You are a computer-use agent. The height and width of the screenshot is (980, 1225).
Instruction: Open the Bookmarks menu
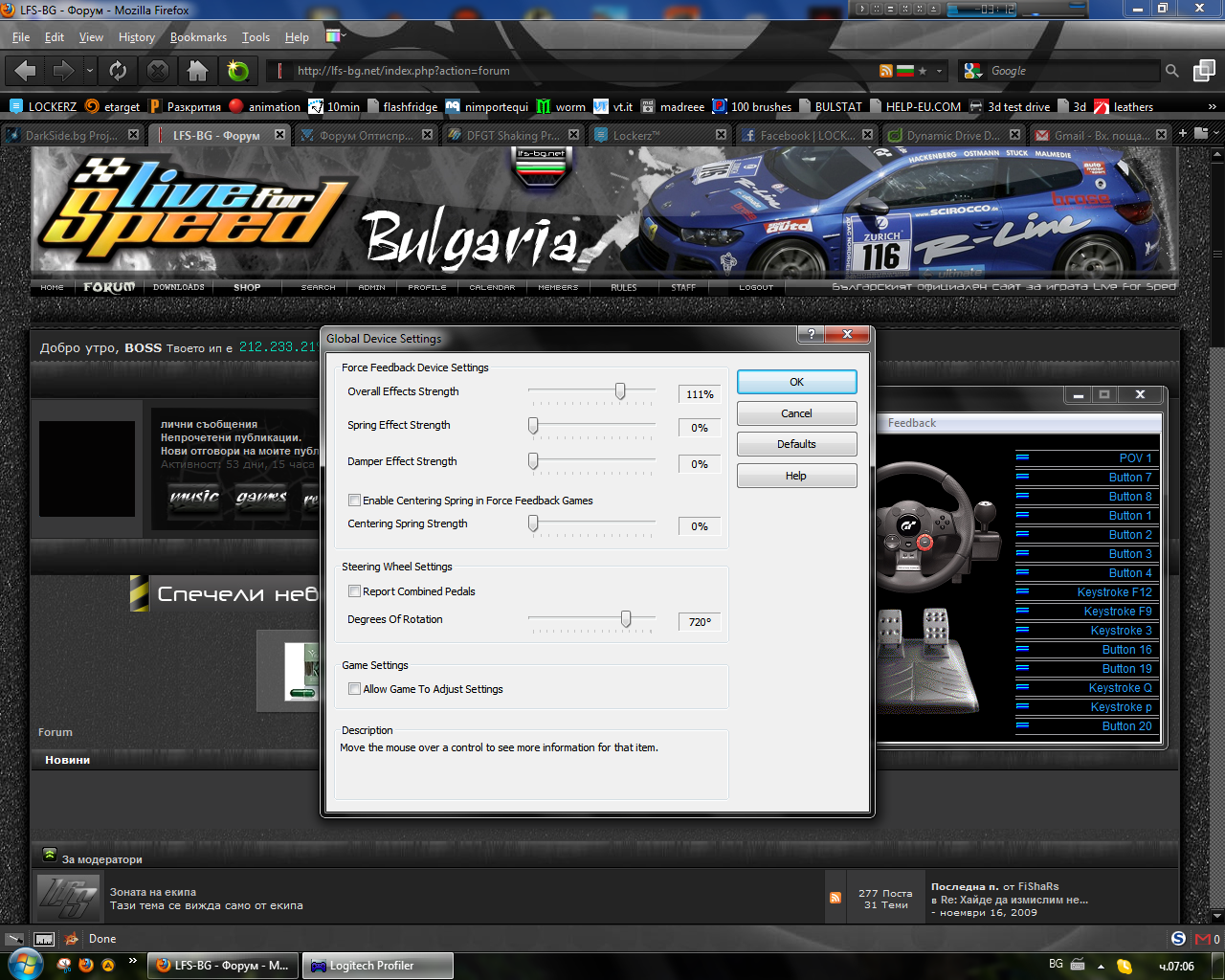tap(198, 37)
